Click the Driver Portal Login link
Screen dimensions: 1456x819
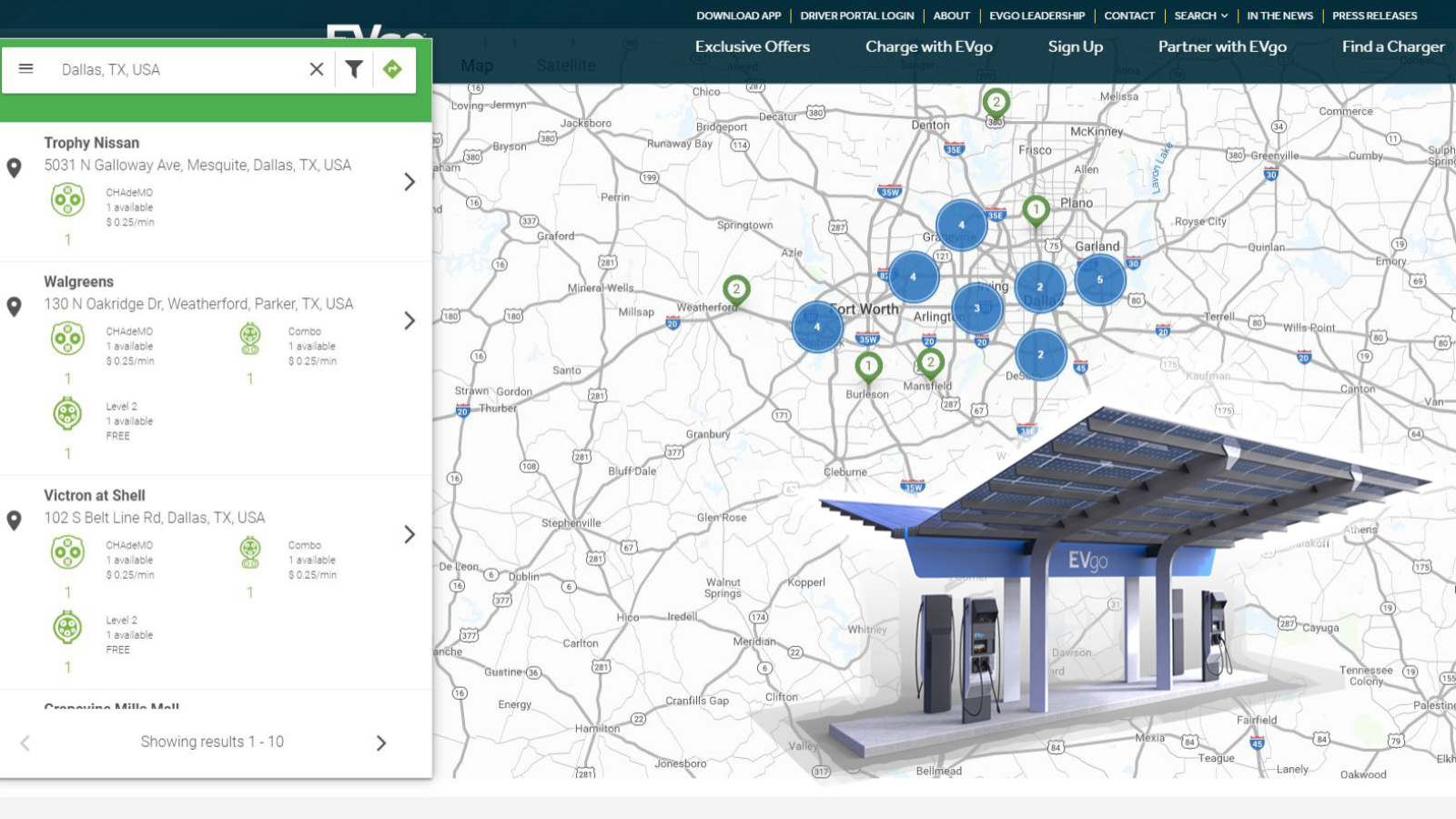(x=856, y=15)
